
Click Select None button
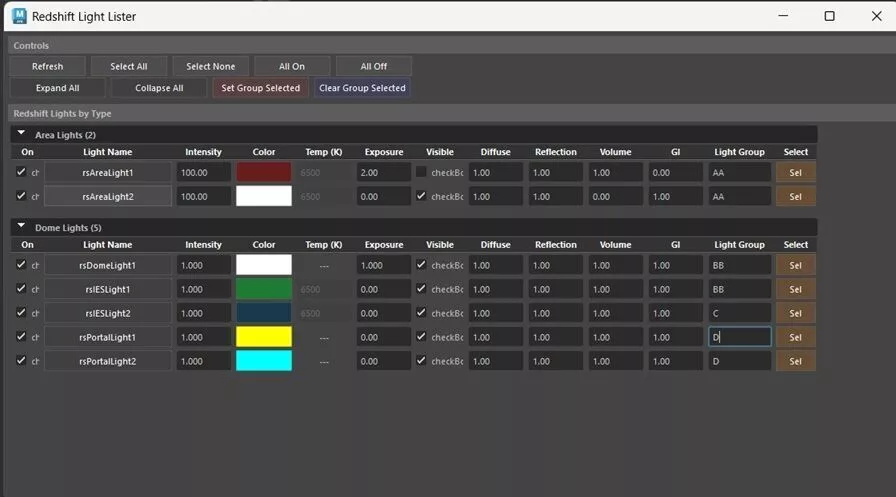210,66
